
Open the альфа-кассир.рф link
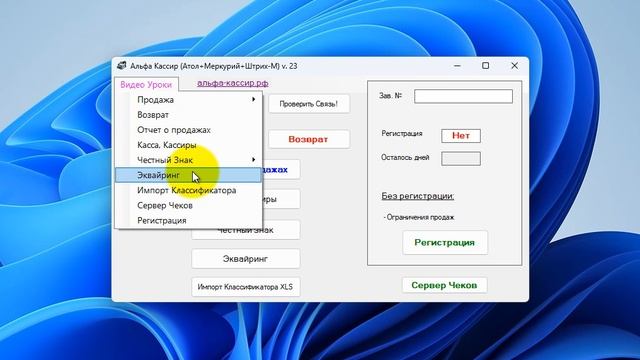coord(233,83)
